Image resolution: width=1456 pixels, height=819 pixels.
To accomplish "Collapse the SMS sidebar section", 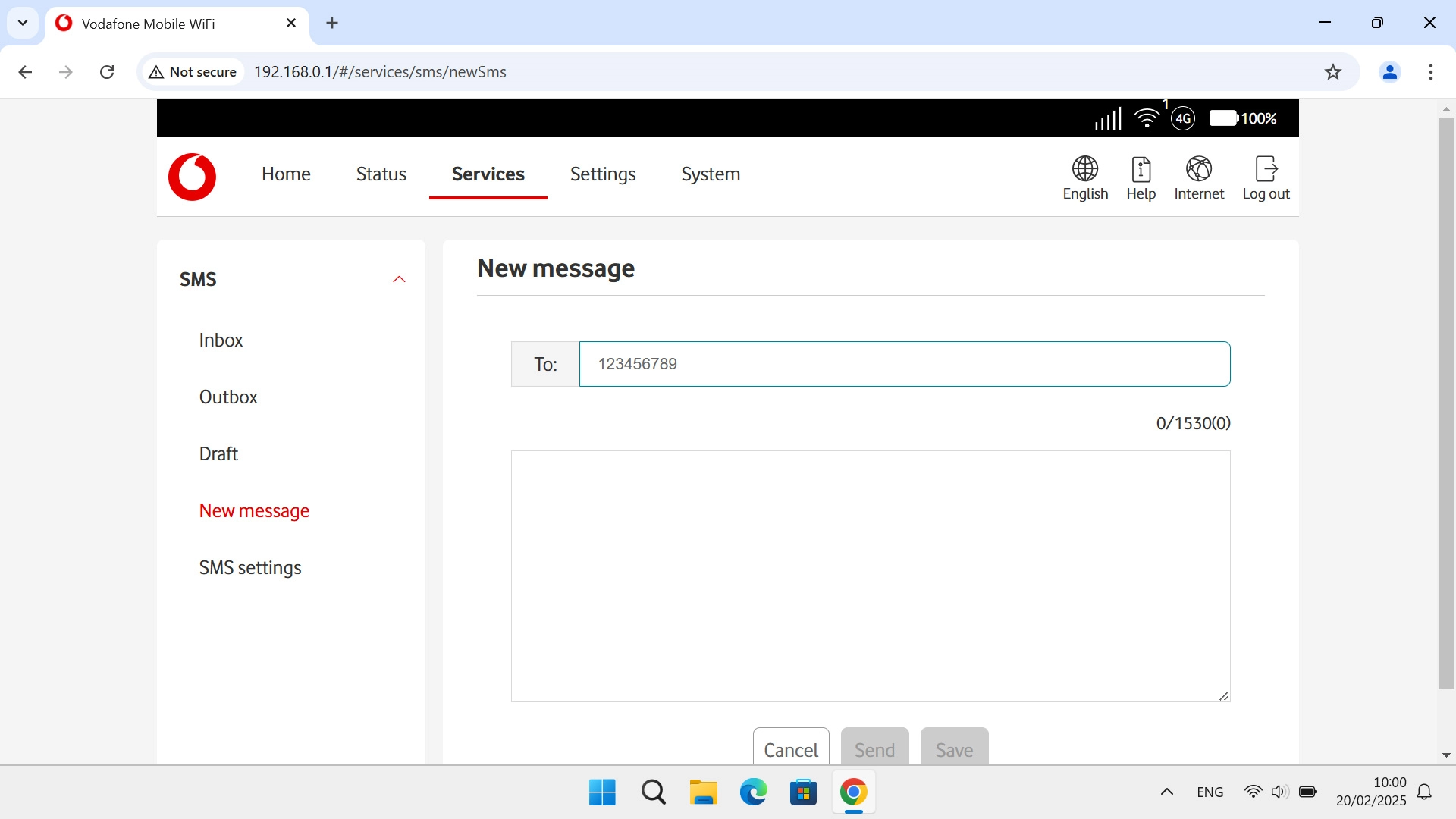I will tap(399, 280).
